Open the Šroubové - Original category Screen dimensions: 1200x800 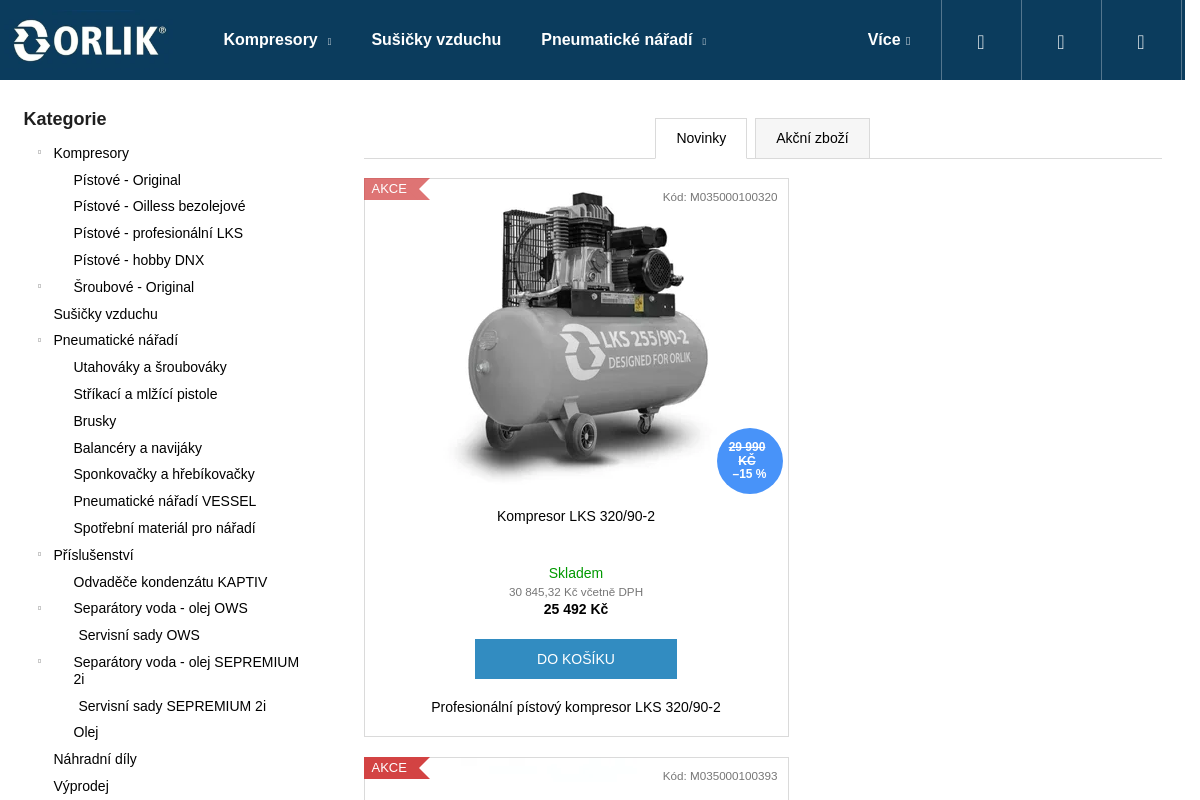[x=134, y=287]
